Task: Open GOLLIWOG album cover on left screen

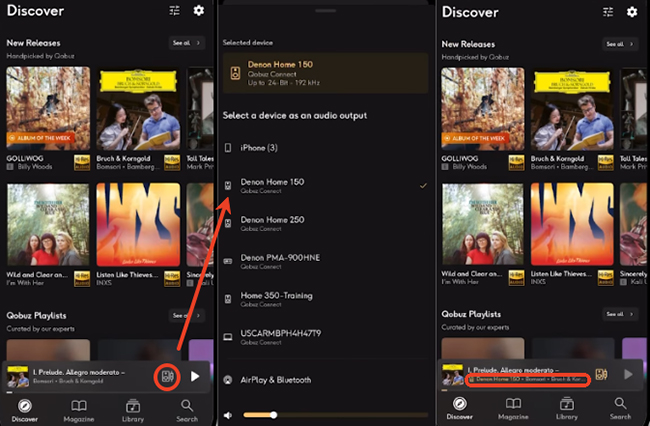Action: pos(48,108)
